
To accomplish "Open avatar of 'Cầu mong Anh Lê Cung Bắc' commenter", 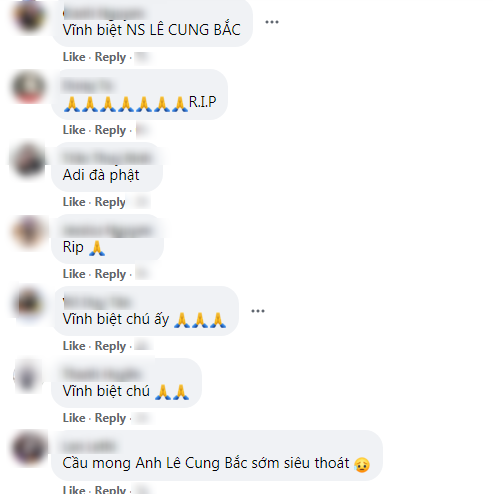I will coord(29,448).
